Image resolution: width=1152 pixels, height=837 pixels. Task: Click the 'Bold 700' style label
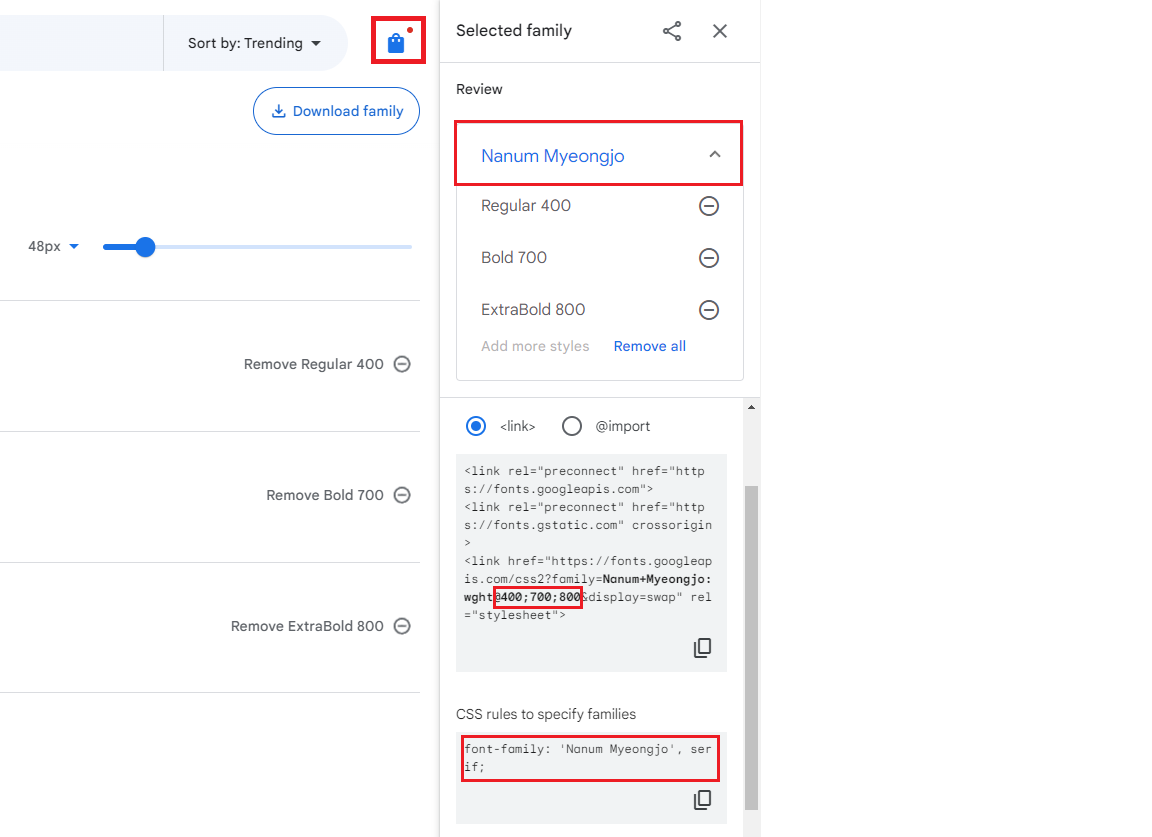click(x=514, y=258)
